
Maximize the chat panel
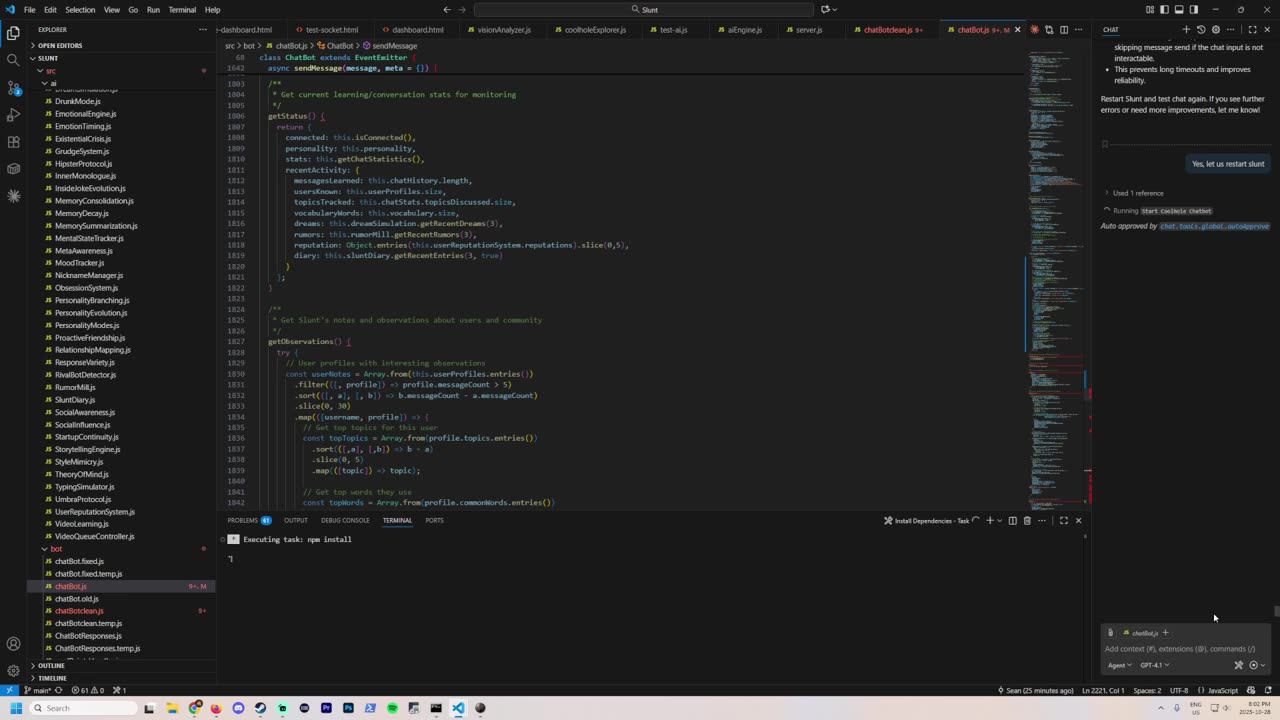[x=1252, y=30]
